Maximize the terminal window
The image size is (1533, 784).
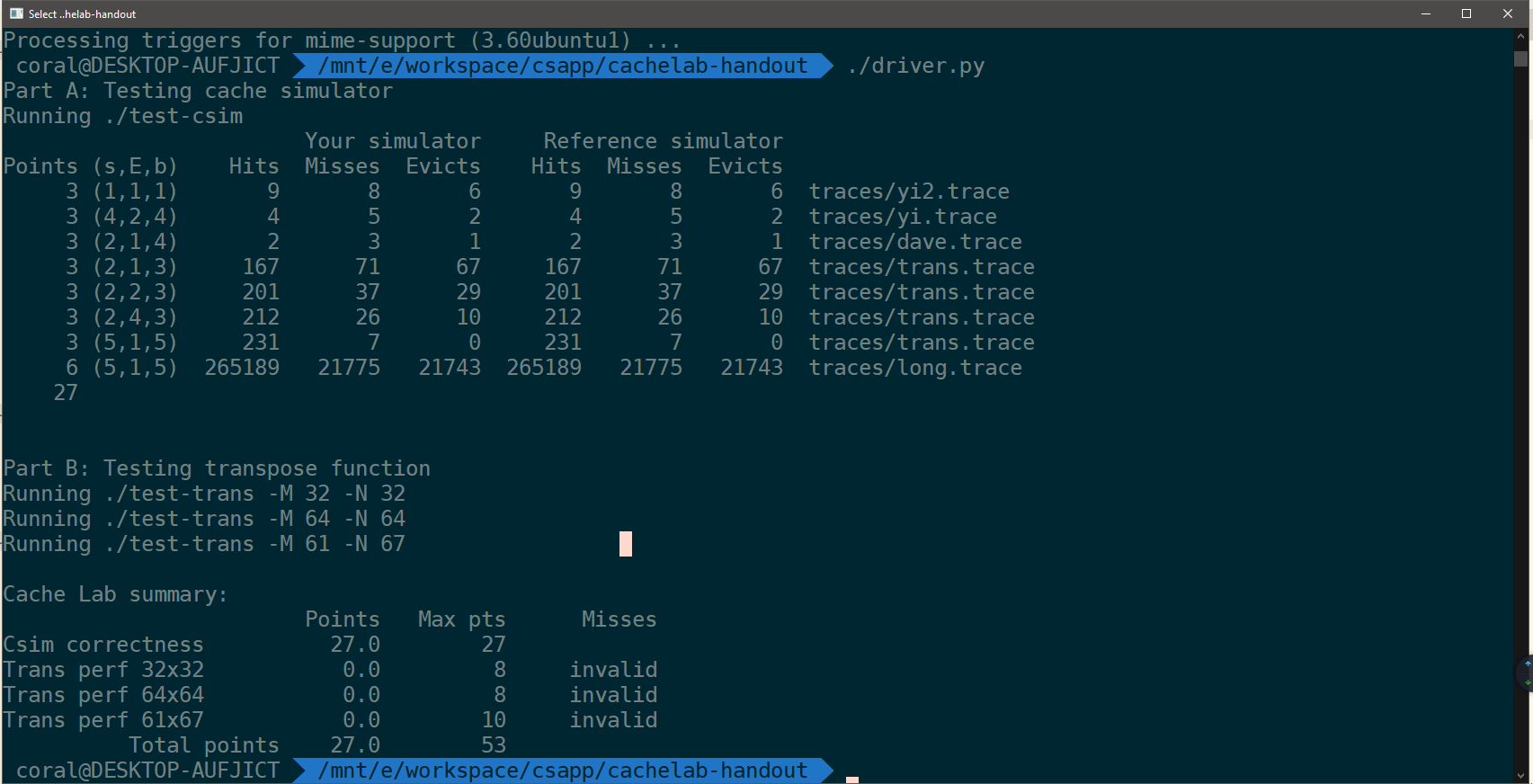coord(1466,13)
